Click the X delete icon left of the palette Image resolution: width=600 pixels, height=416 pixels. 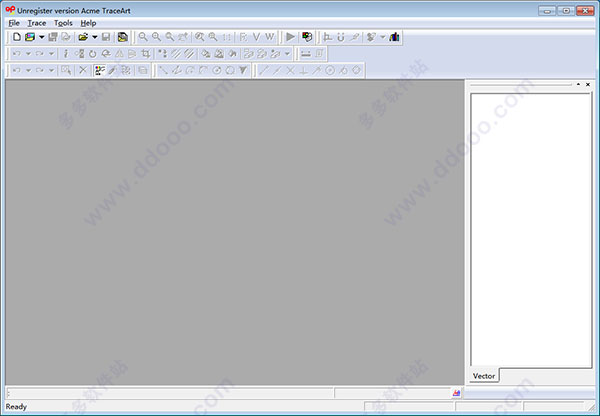pos(83,70)
